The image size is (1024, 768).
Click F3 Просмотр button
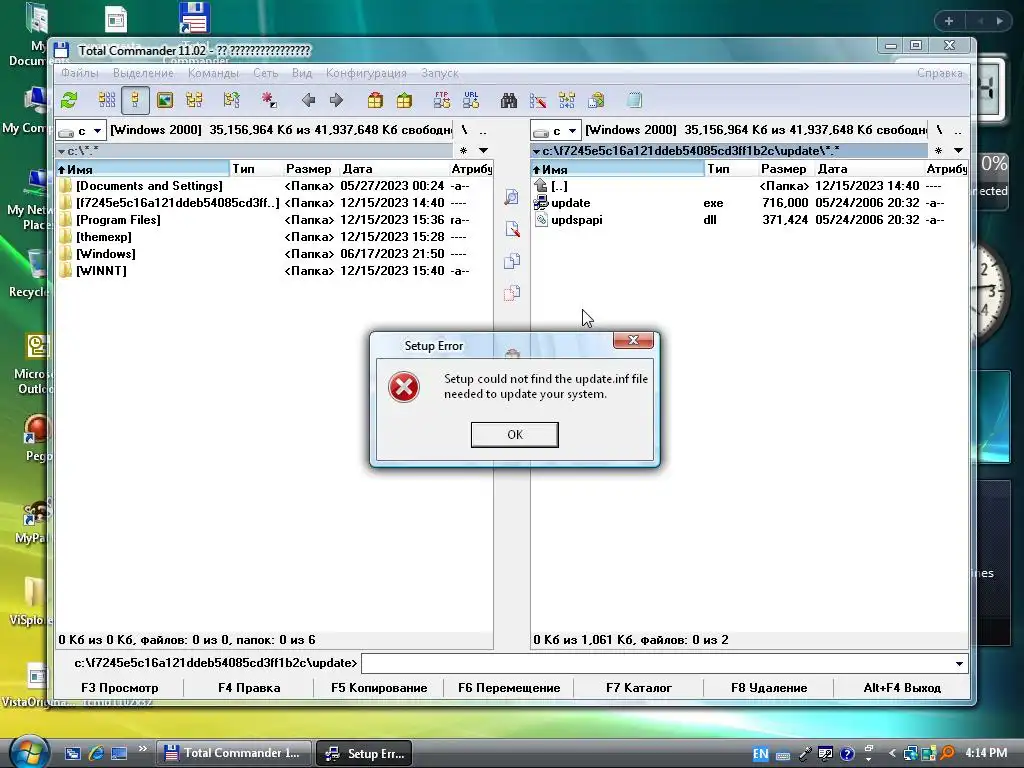pyautogui.click(x=120, y=688)
